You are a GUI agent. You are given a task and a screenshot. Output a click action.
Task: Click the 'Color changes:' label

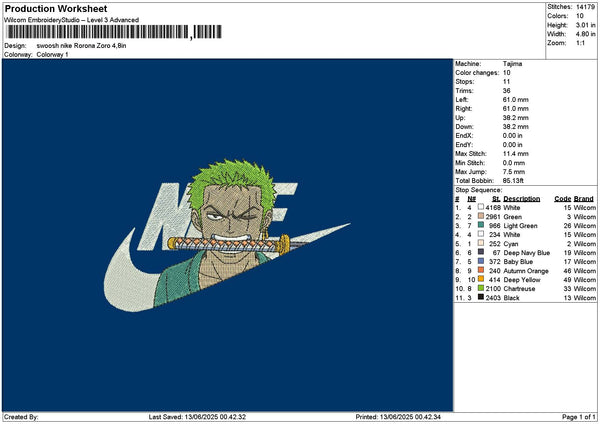(x=477, y=73)
